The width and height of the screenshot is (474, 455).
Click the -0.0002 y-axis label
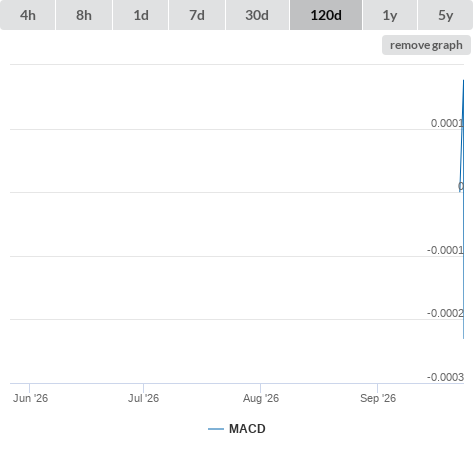point(445,313)
